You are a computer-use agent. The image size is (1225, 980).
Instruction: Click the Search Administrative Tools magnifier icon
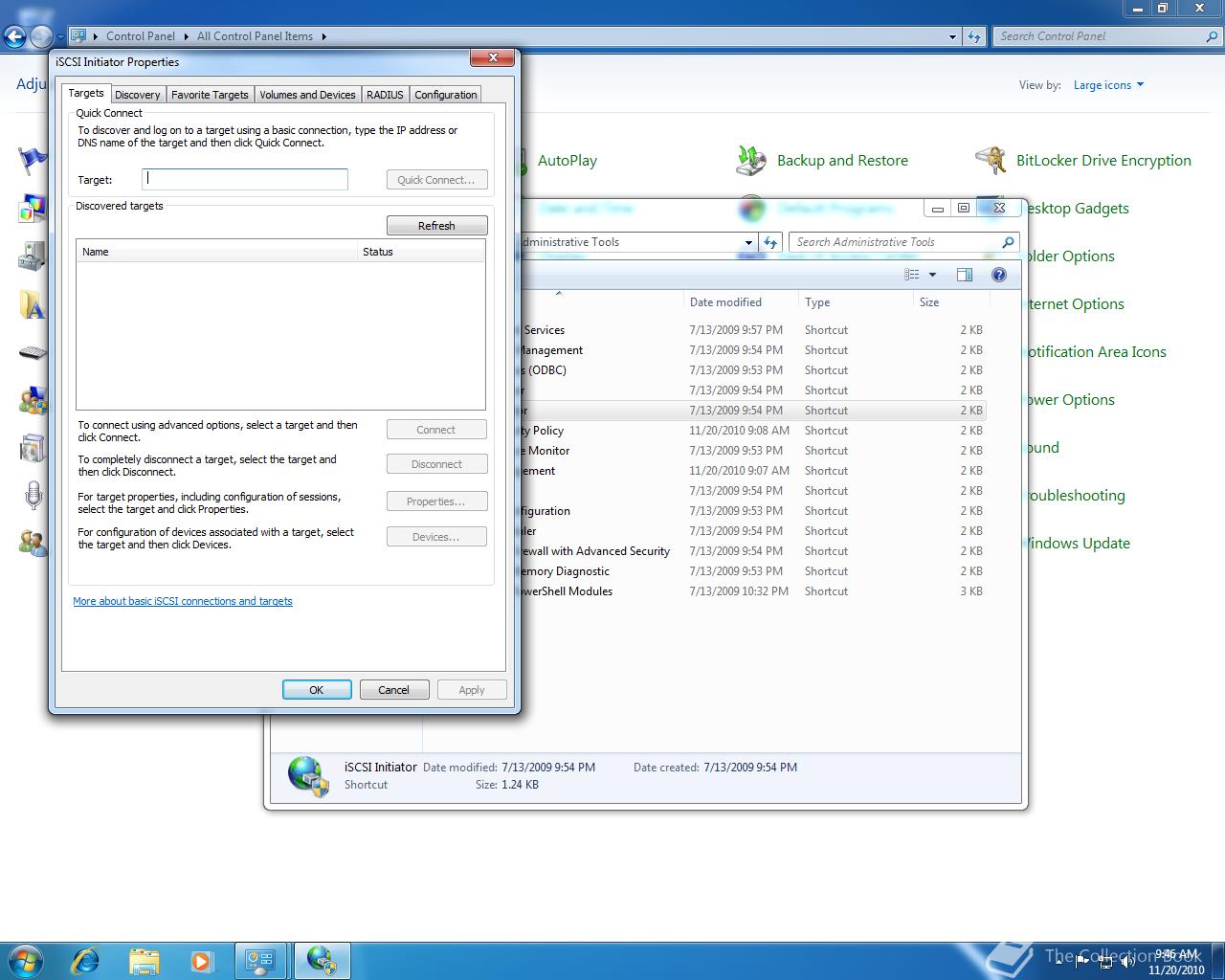click(x=1007, y=242)
